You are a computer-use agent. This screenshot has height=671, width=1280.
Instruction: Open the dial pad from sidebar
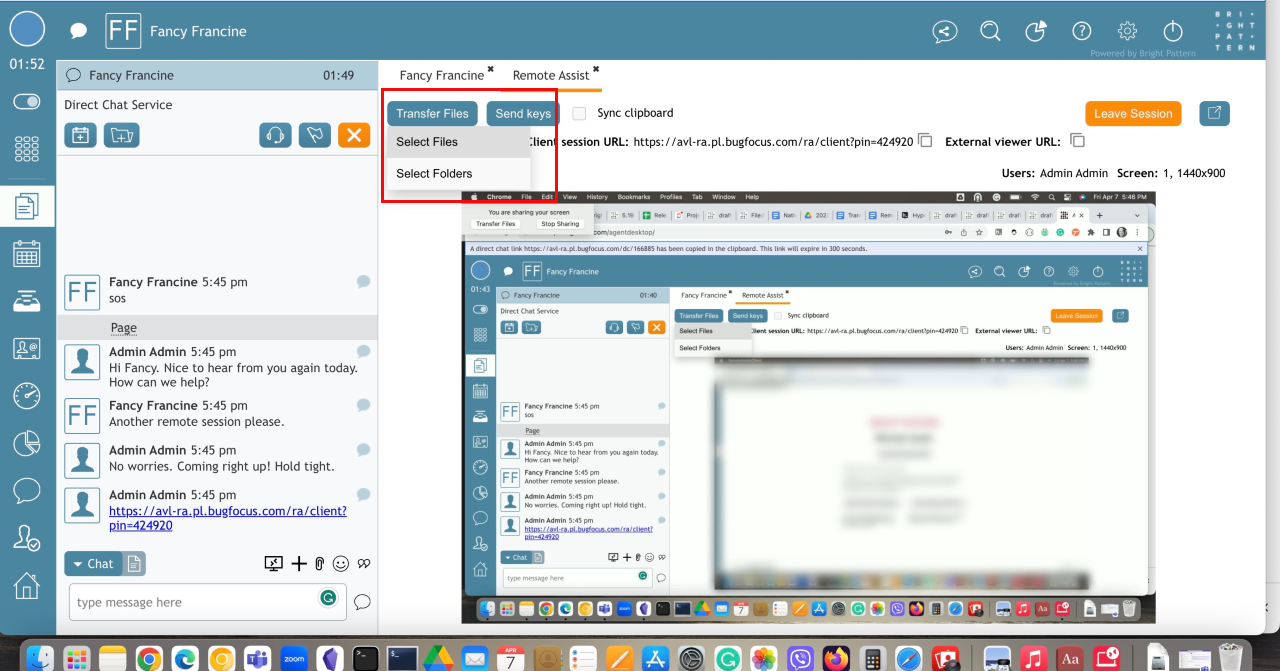[27, 150]
